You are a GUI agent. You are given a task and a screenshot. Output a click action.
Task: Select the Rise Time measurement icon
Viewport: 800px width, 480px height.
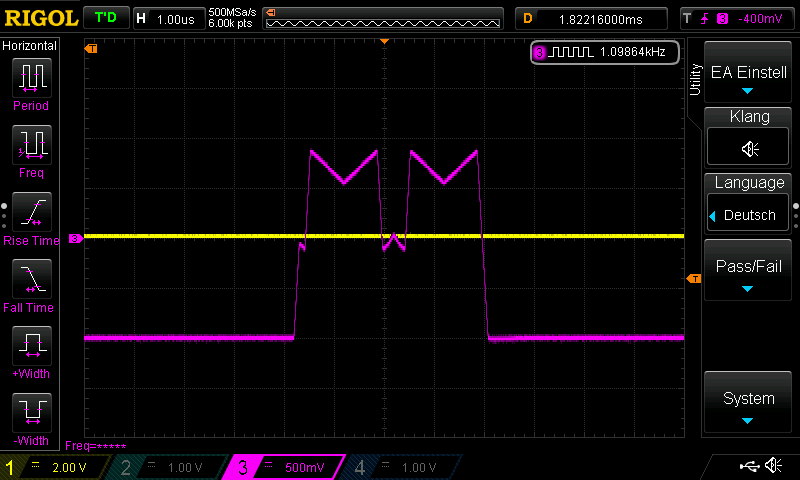coord(32,212)
